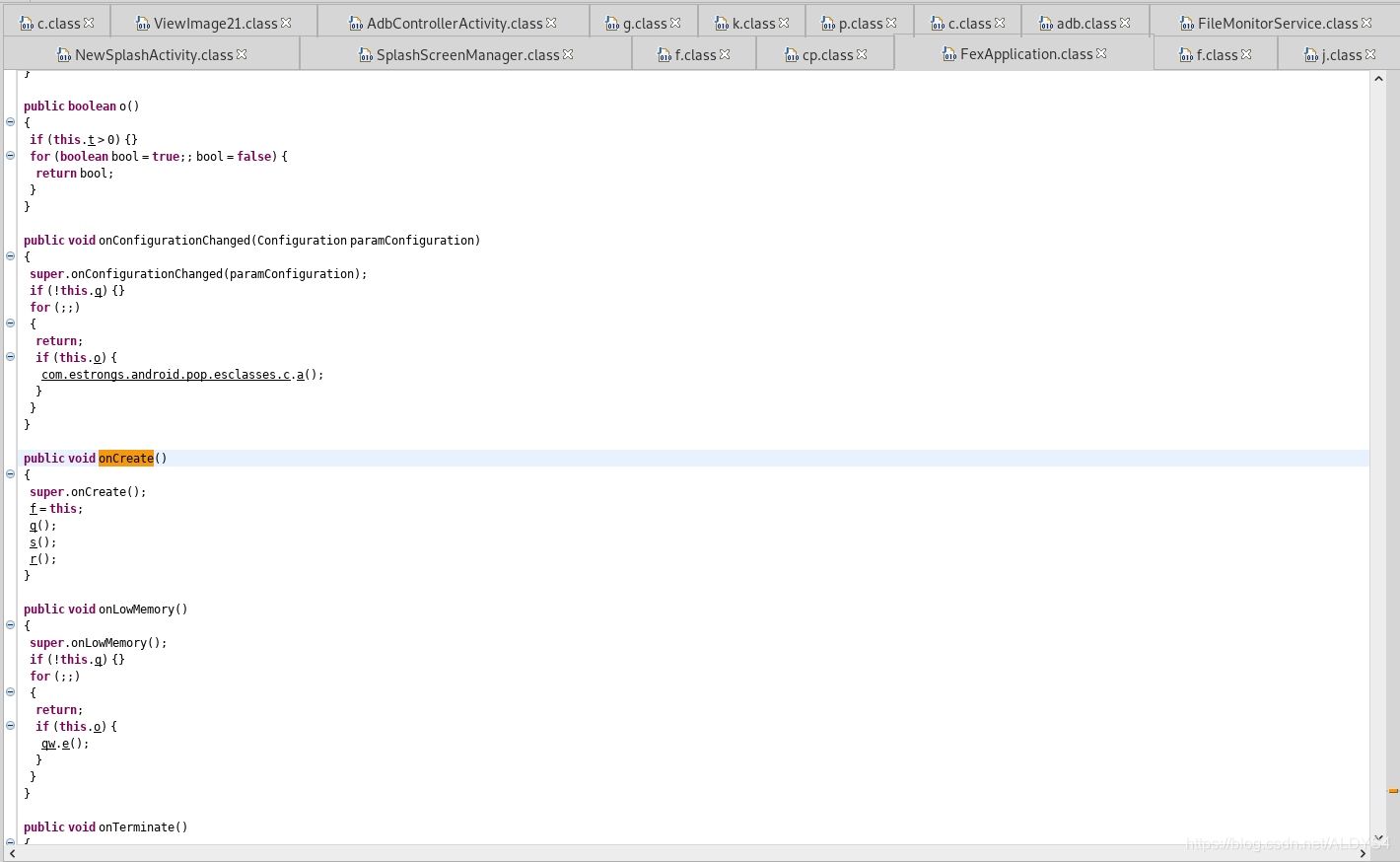This screenshot has height=862, width=1400.
Task: Close the adb.class tab
Action: point(1125,23)
